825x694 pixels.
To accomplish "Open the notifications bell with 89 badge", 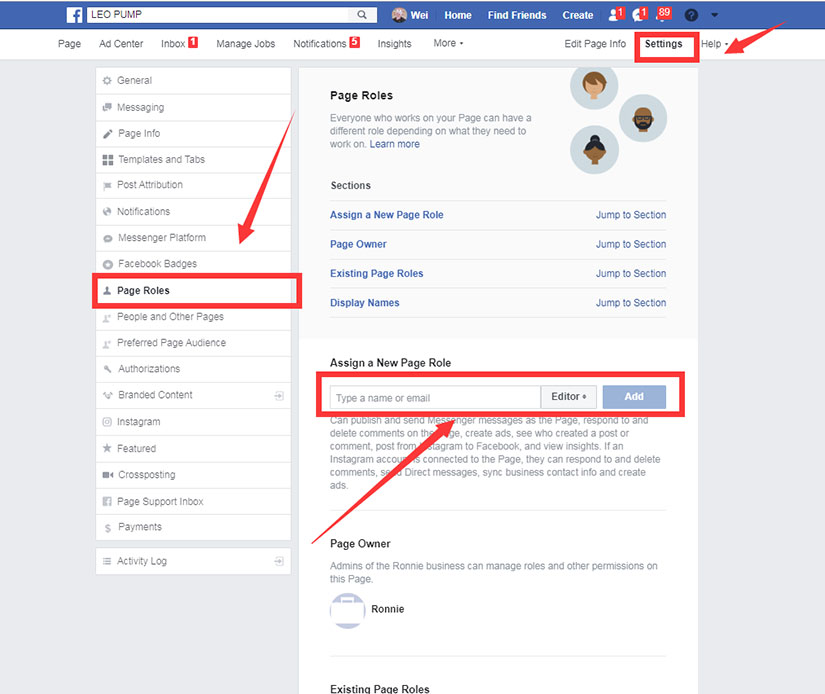I will click(x=663, y=14).
